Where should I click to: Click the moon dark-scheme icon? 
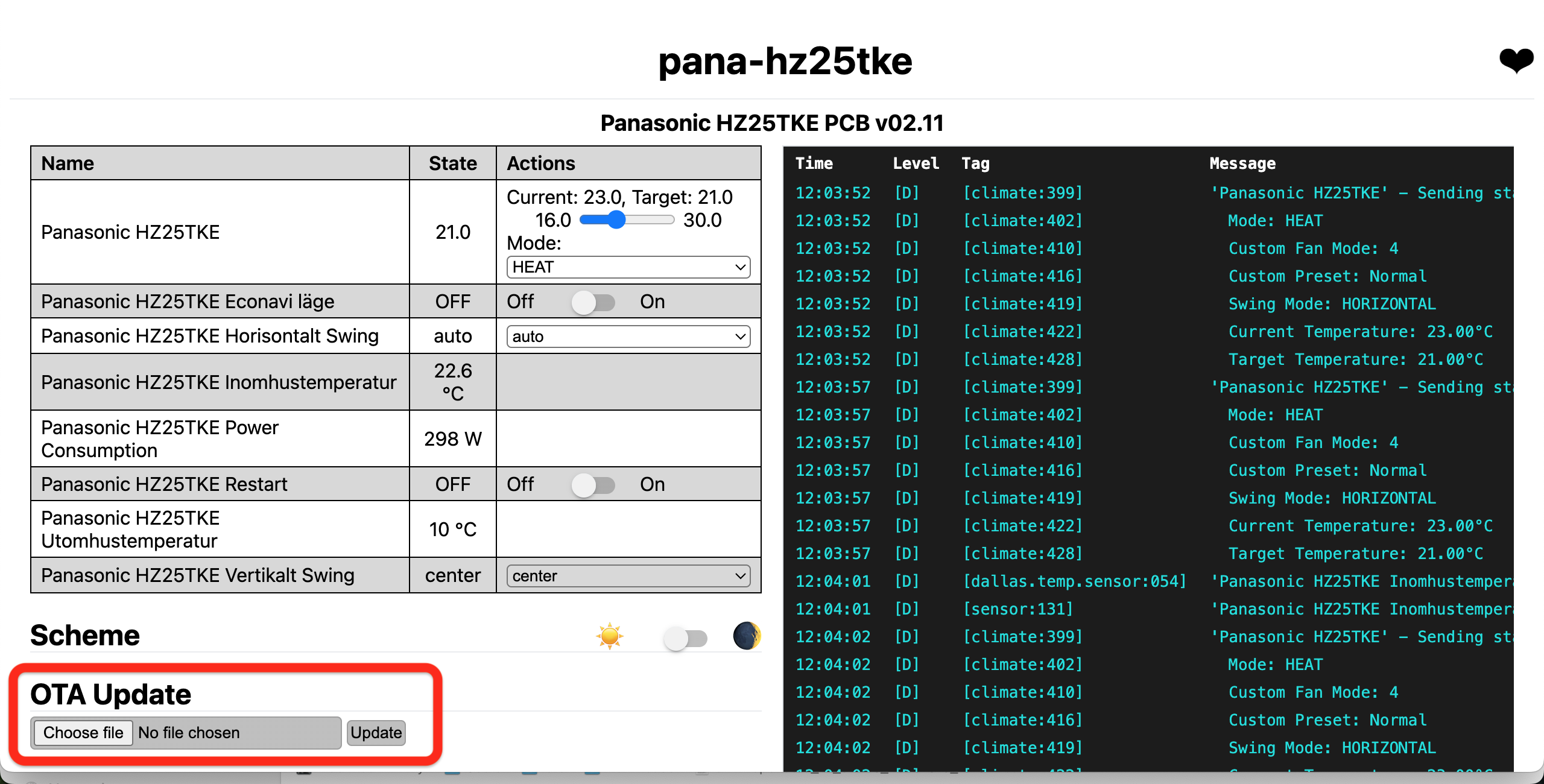tap(747, 636)
